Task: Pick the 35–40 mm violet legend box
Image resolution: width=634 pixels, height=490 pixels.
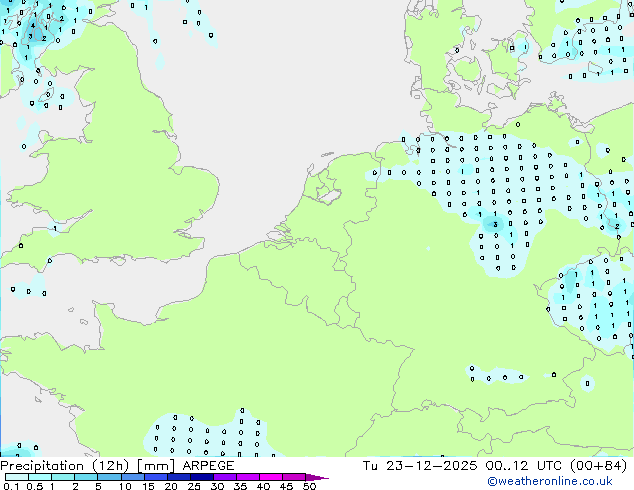Action: (x=248, y=477)
